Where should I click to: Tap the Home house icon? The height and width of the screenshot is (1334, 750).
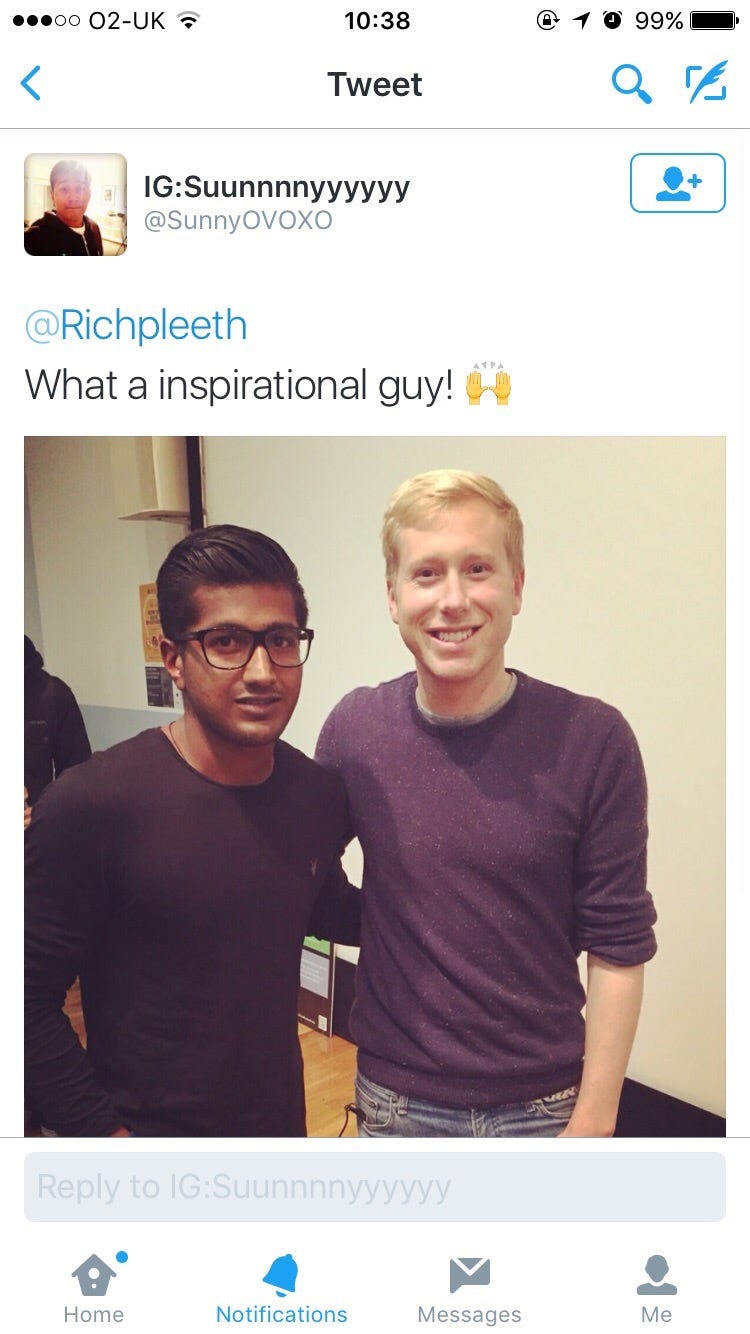(94, 1274)
